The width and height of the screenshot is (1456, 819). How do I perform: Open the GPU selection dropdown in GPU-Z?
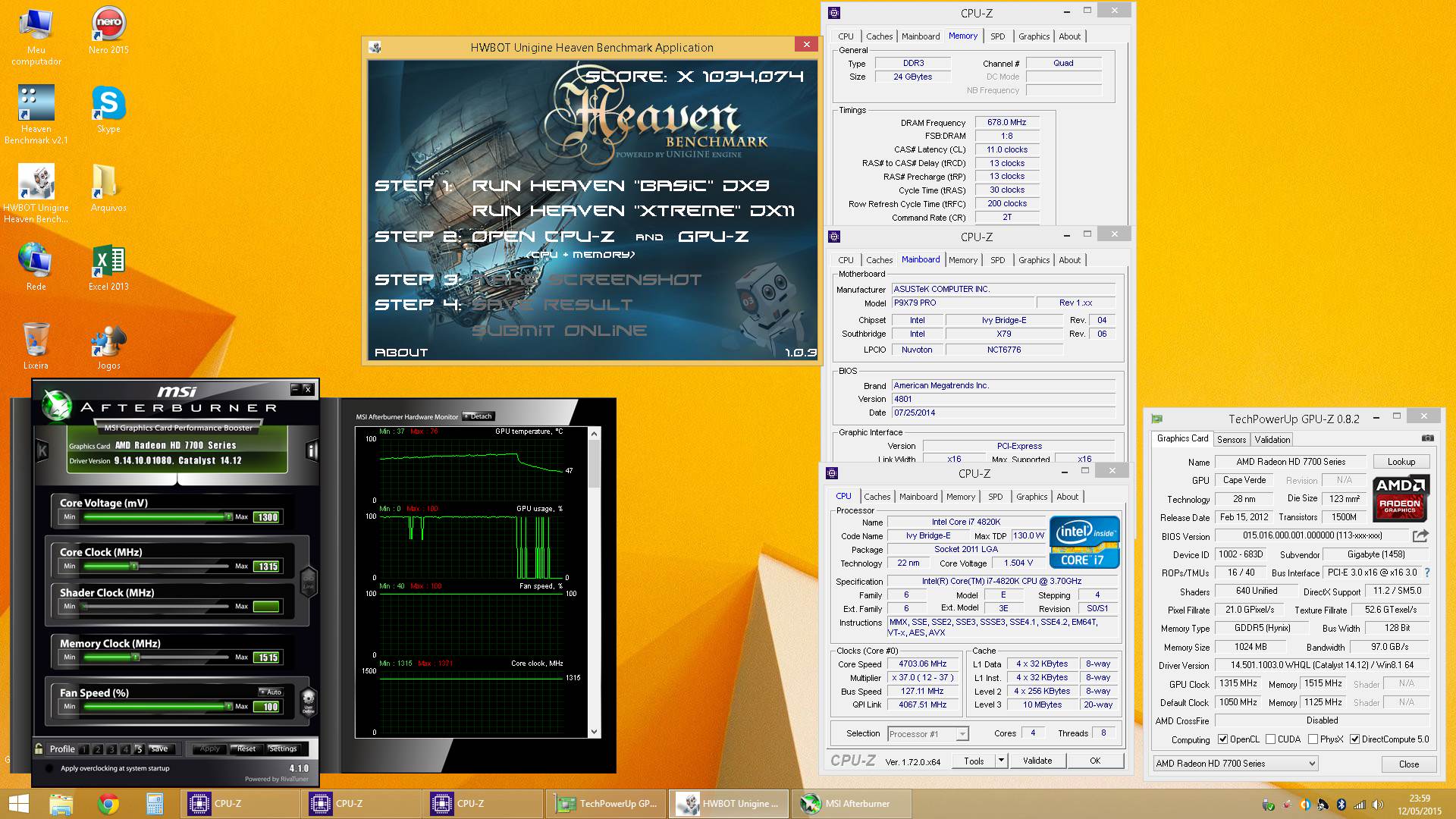coord(1236,764)
